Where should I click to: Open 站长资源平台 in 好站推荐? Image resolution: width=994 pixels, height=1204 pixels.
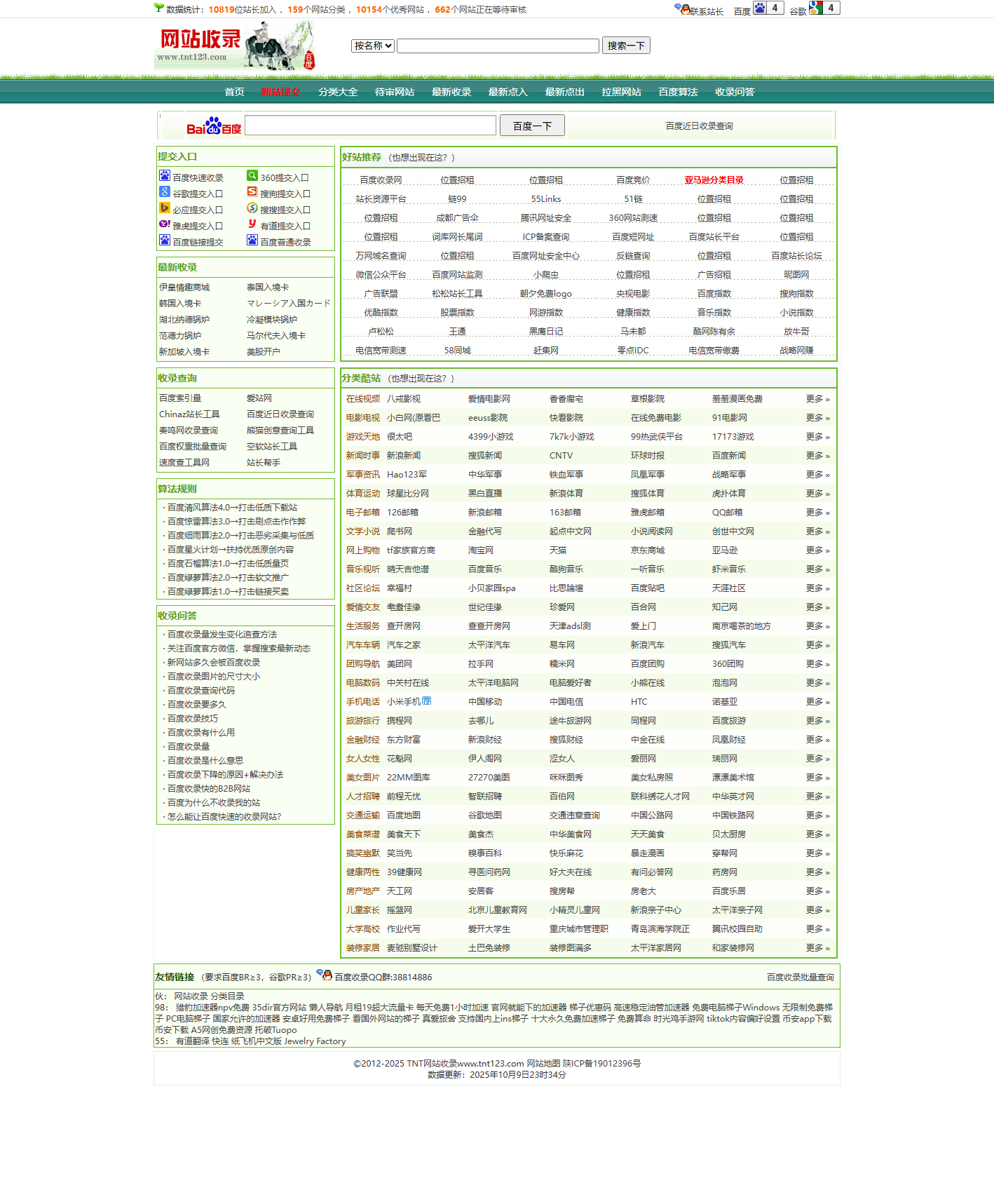[x=381, y=199]
